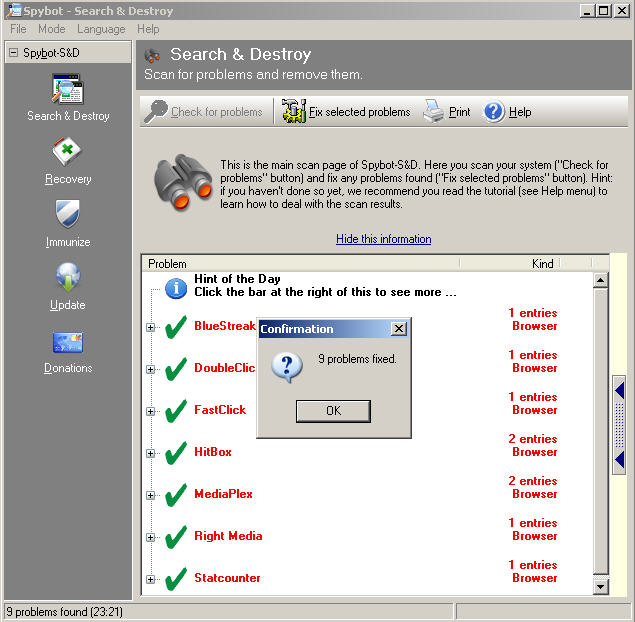Click OK in the Confirmation dialog
This screenshot has width=635, height=622.
tap(333, 411)
